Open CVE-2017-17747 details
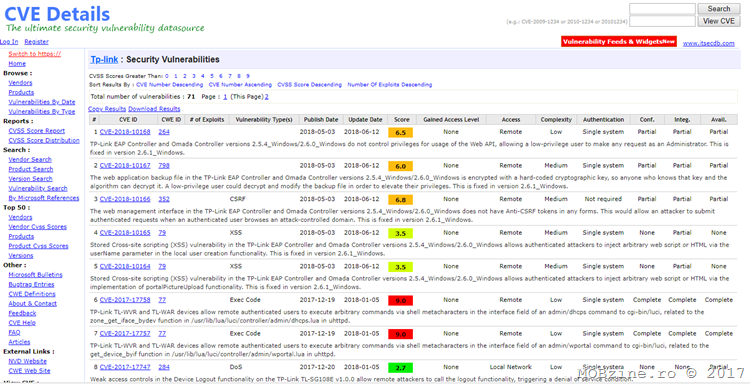The width and height of the screenshot is (750, 384). 125,367
